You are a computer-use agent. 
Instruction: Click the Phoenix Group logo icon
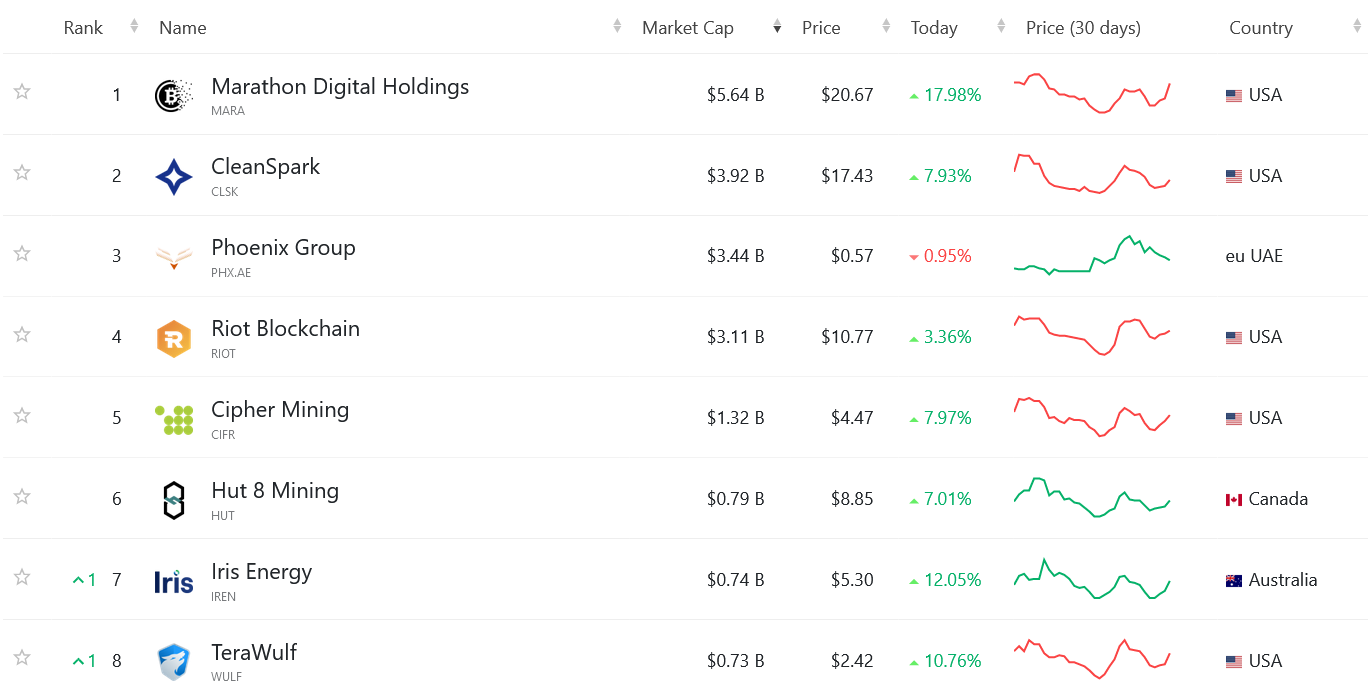point(174,258)
